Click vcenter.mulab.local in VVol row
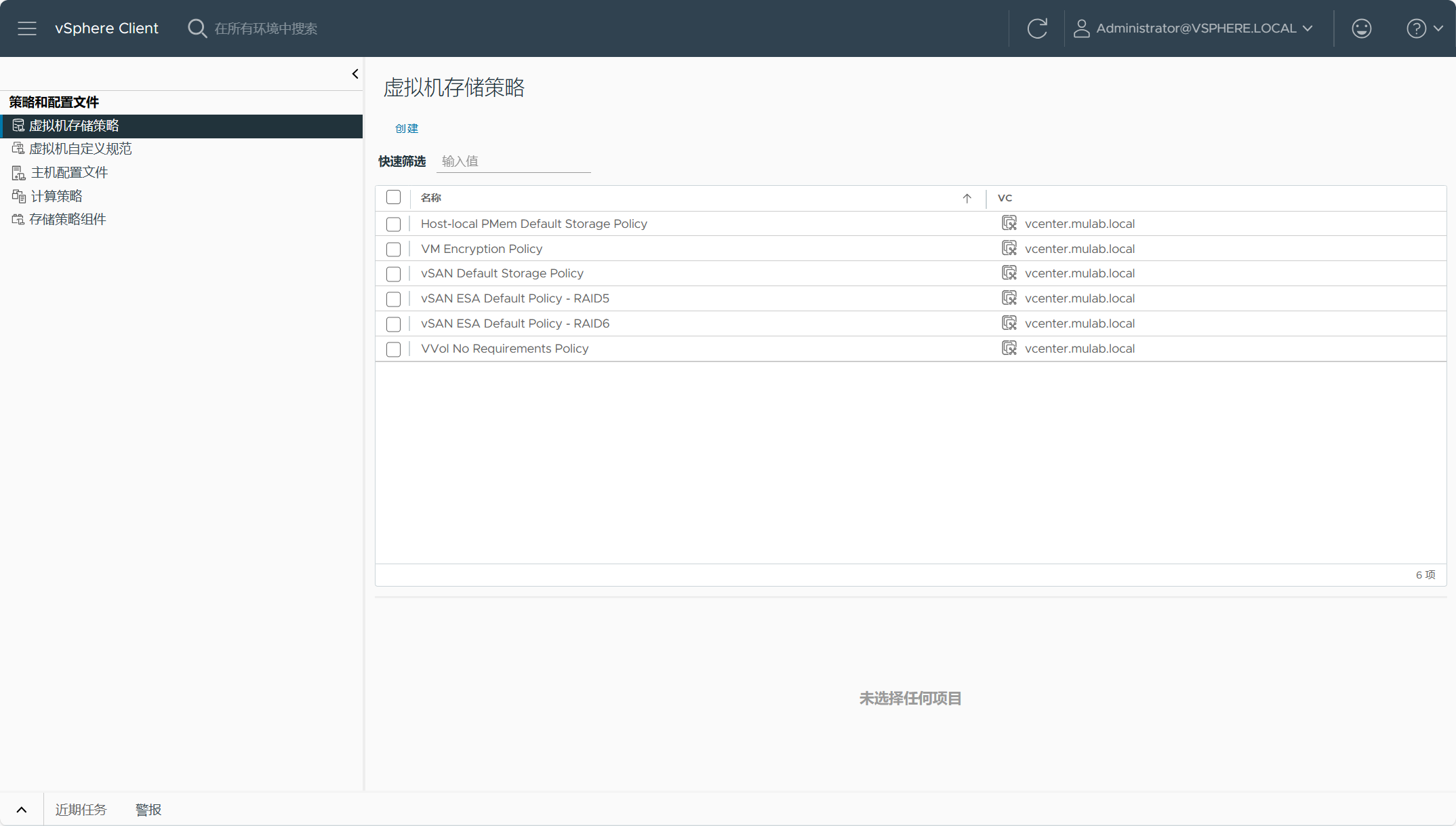 (1080, 349)
